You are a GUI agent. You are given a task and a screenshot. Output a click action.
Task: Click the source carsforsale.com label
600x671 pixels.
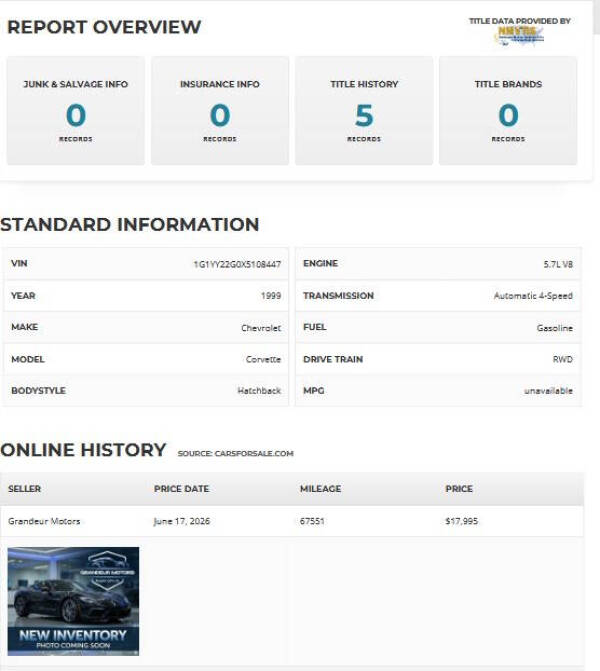236,453
